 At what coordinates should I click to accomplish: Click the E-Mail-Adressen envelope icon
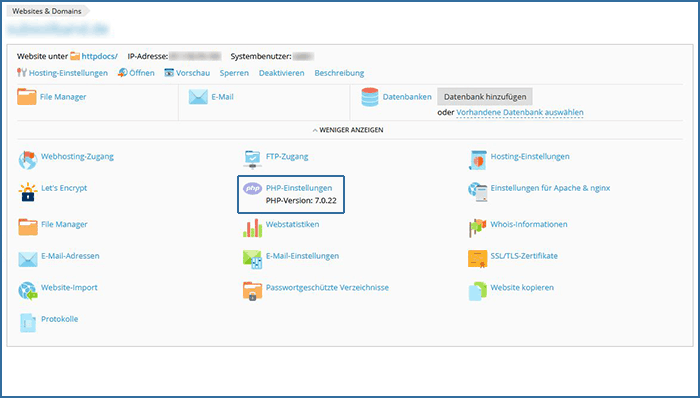(28, 259)
